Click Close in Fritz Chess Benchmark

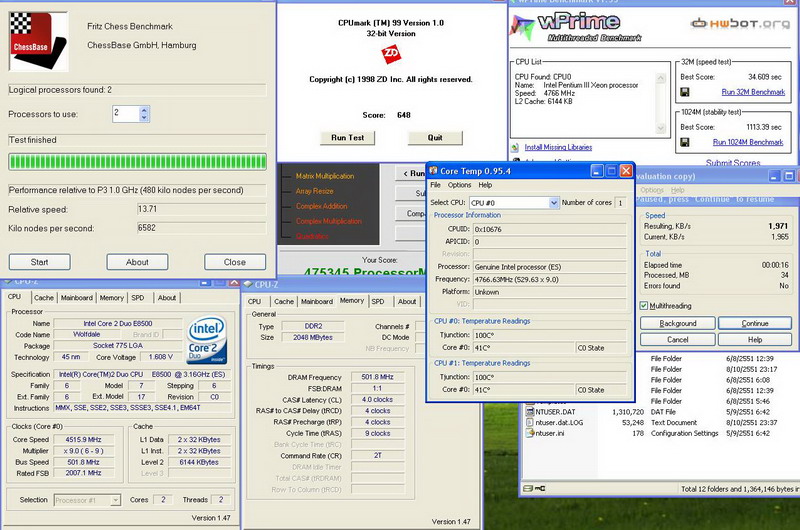235,262
